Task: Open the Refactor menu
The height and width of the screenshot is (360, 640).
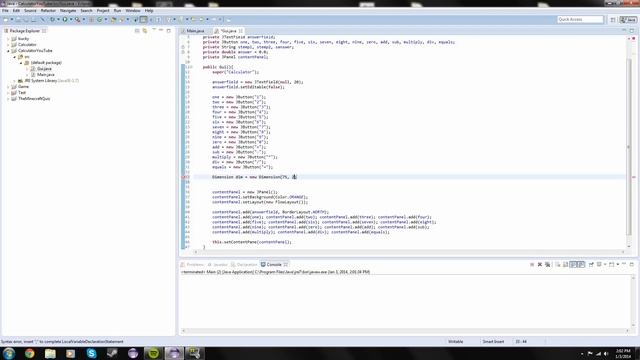Action: 48,11
